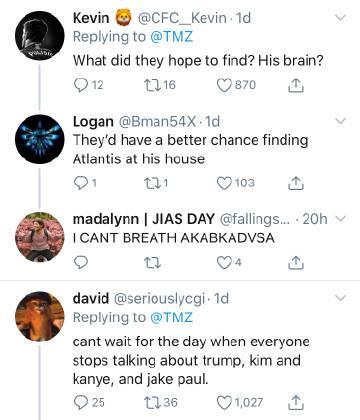Open dropdown chevron on Kevin's tweet
Image resolution: width=360 pixels, height=420 pixels.
coord(340,18)
